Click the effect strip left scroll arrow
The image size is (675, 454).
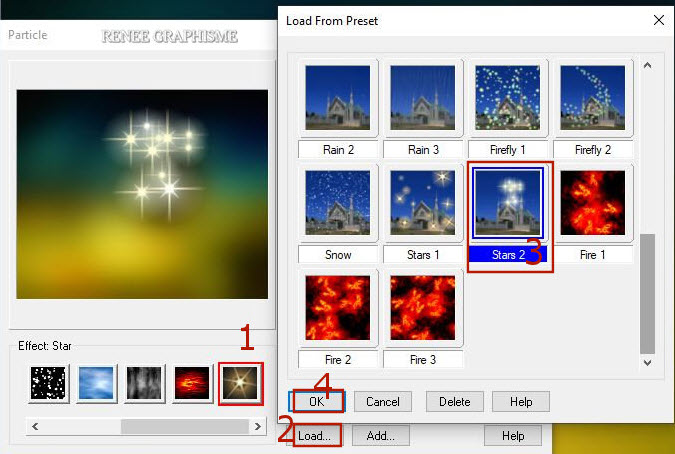click(35, 426)
